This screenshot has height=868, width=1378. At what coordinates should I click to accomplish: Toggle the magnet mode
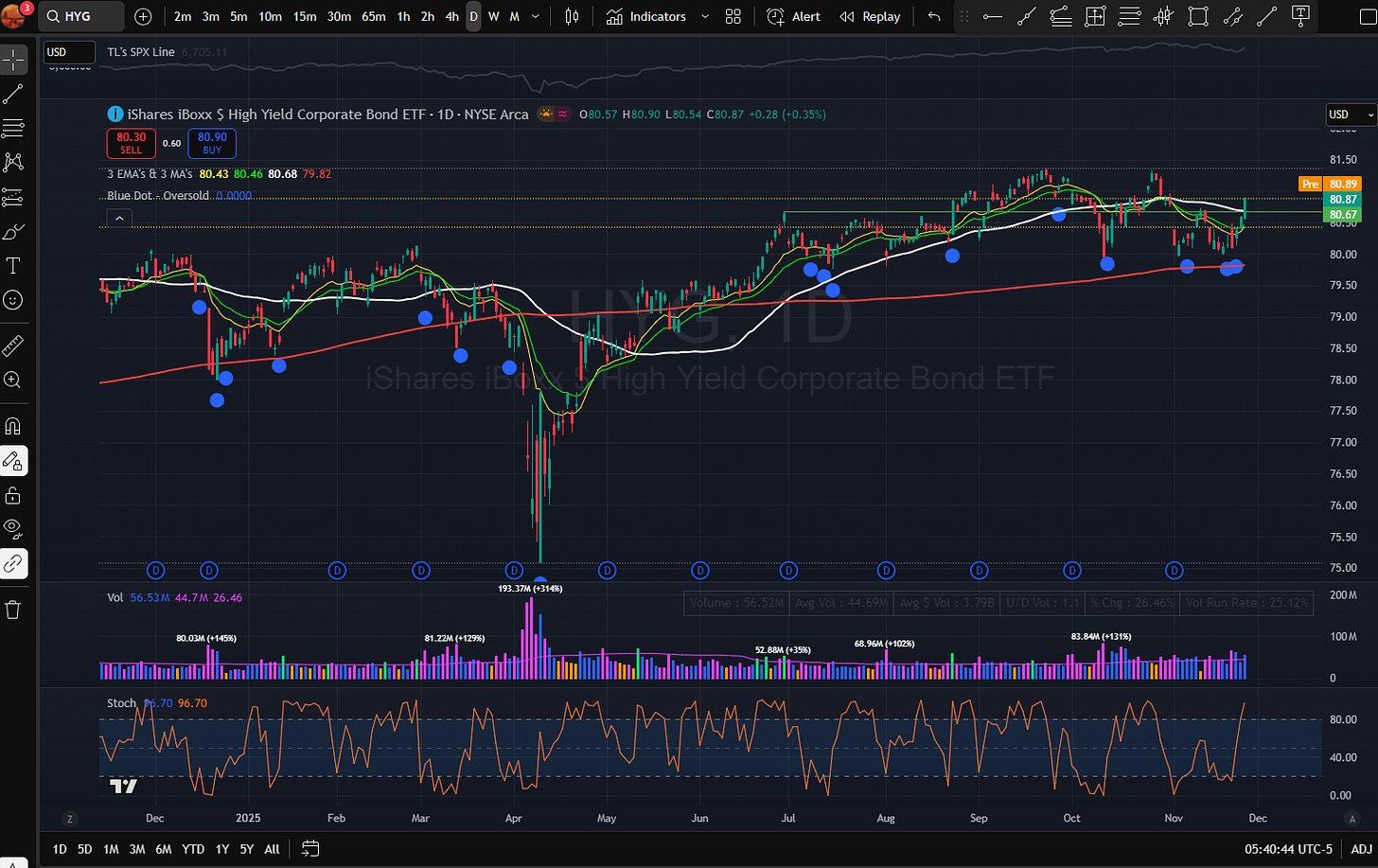tap(13, 426)
